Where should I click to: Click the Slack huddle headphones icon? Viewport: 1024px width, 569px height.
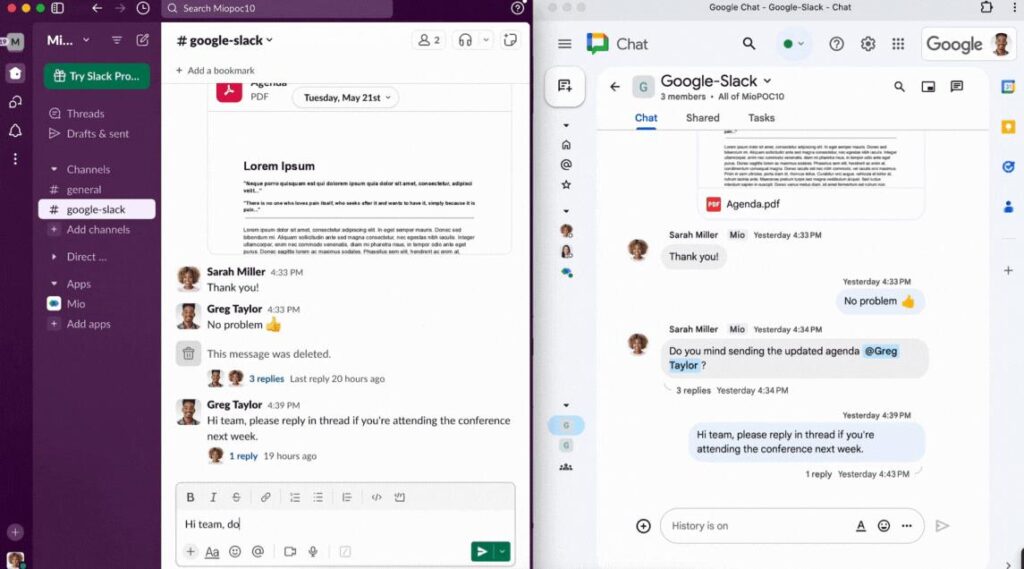[x=465, y=40]
